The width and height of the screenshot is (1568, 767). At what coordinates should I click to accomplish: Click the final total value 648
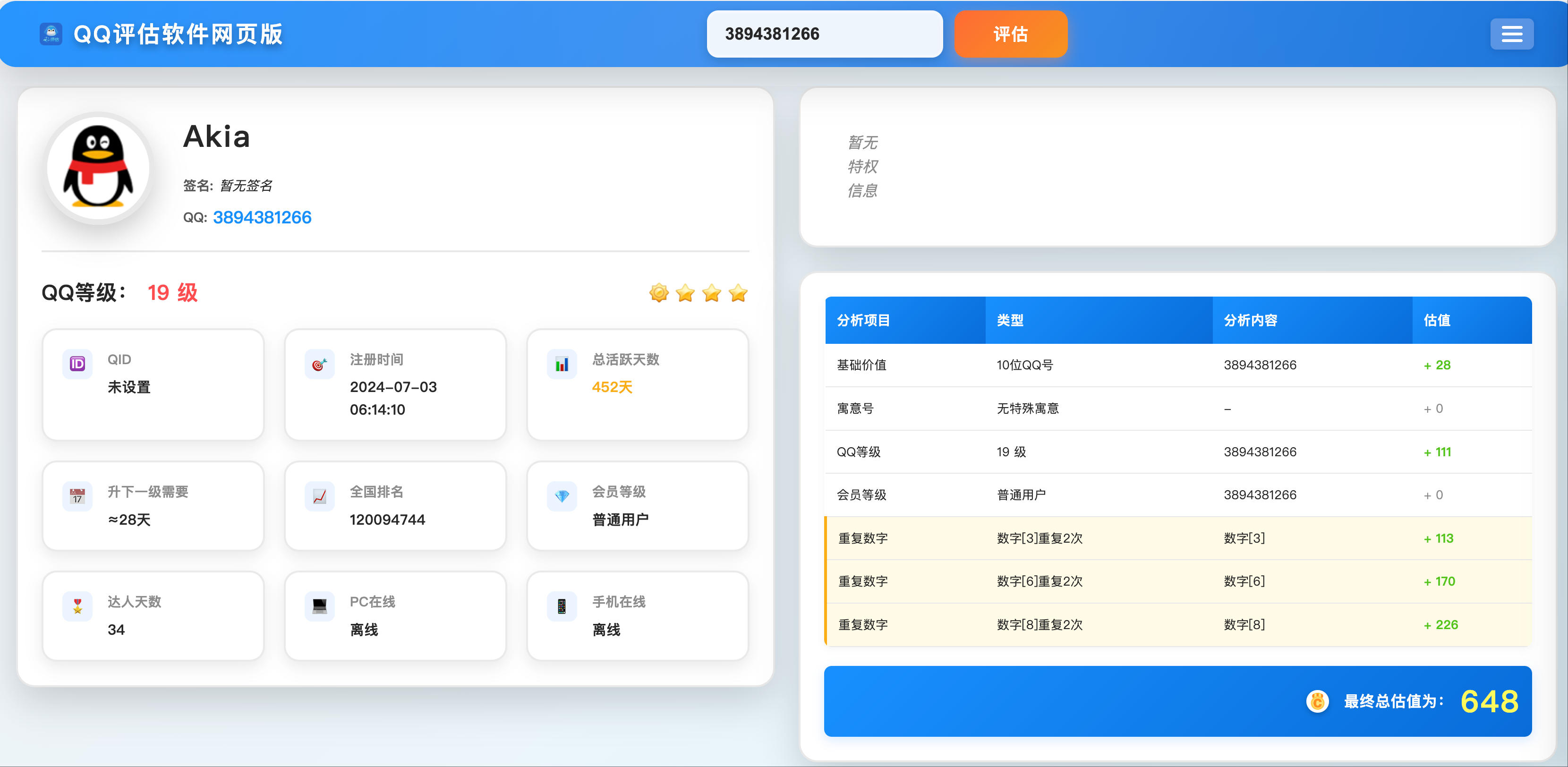pos(1490,701)
